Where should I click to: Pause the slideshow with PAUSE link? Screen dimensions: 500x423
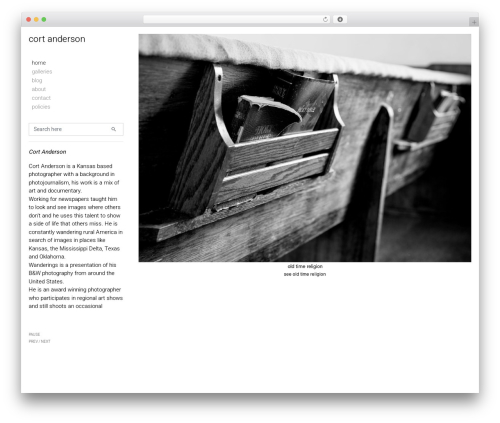34,334
